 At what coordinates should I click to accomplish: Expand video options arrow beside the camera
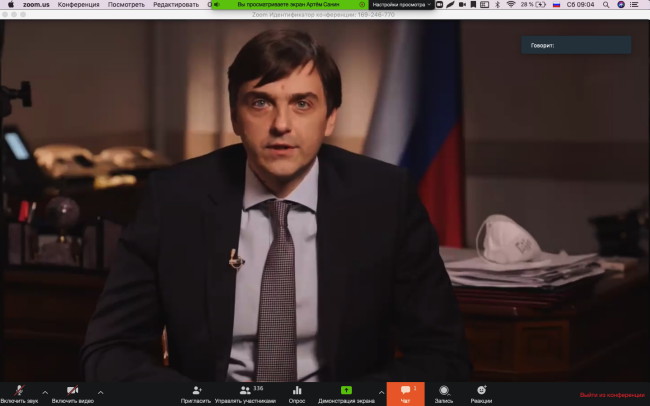pos(100,392)
